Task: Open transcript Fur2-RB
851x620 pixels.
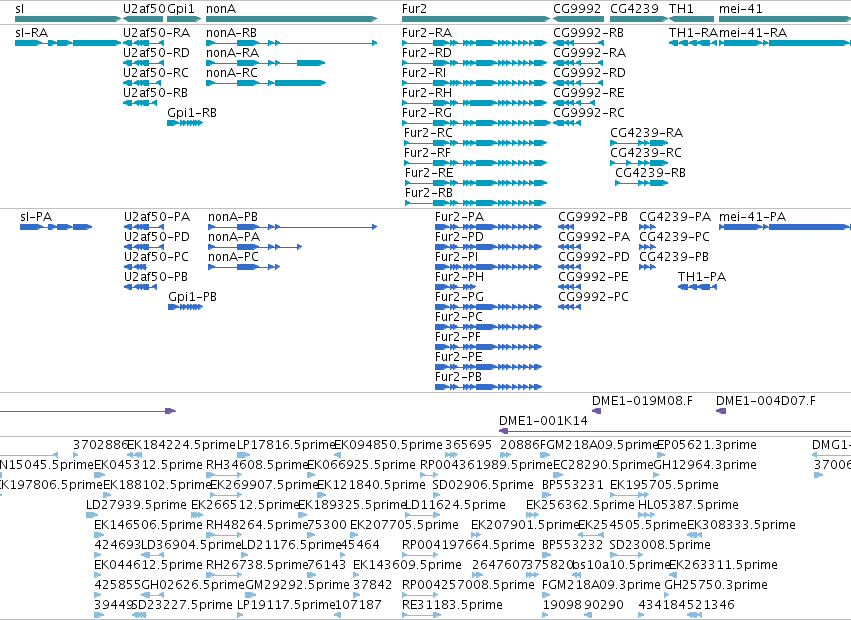Action: click(429, 193)
